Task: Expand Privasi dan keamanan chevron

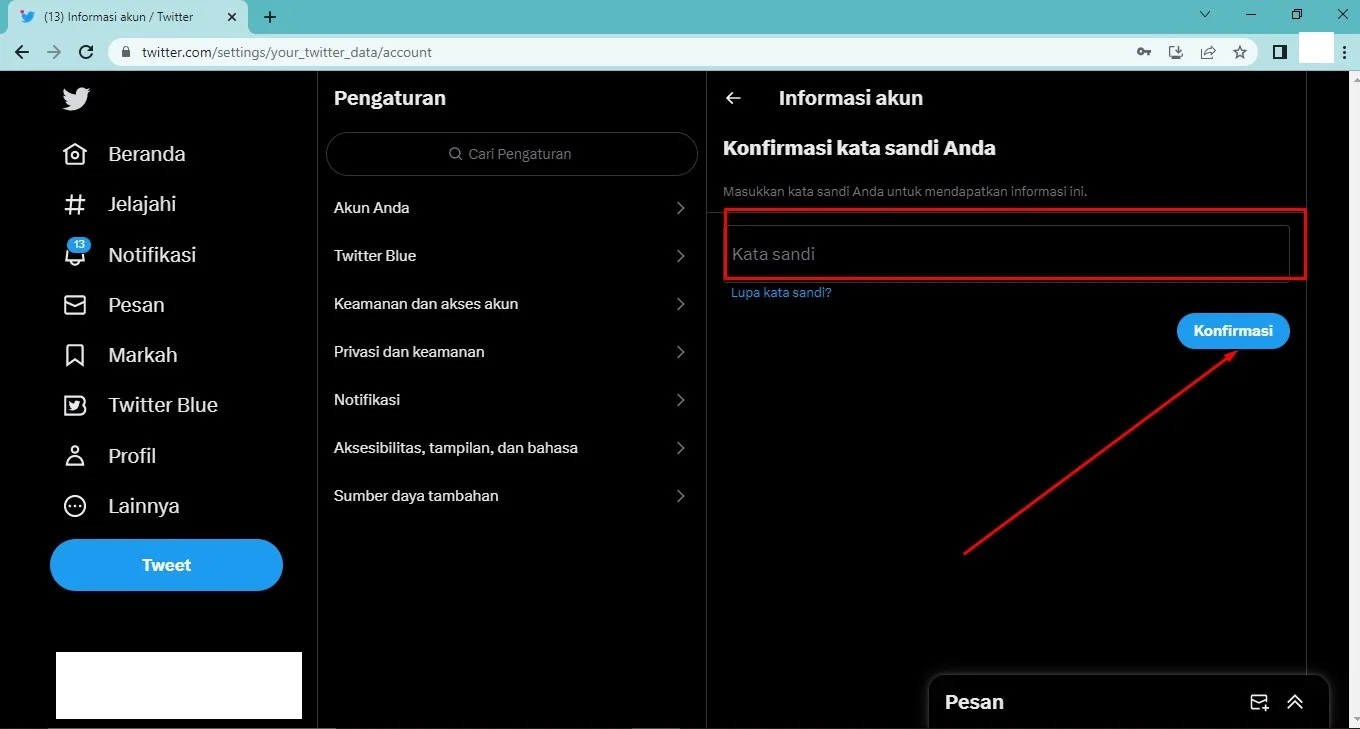Action: [681, 352]
